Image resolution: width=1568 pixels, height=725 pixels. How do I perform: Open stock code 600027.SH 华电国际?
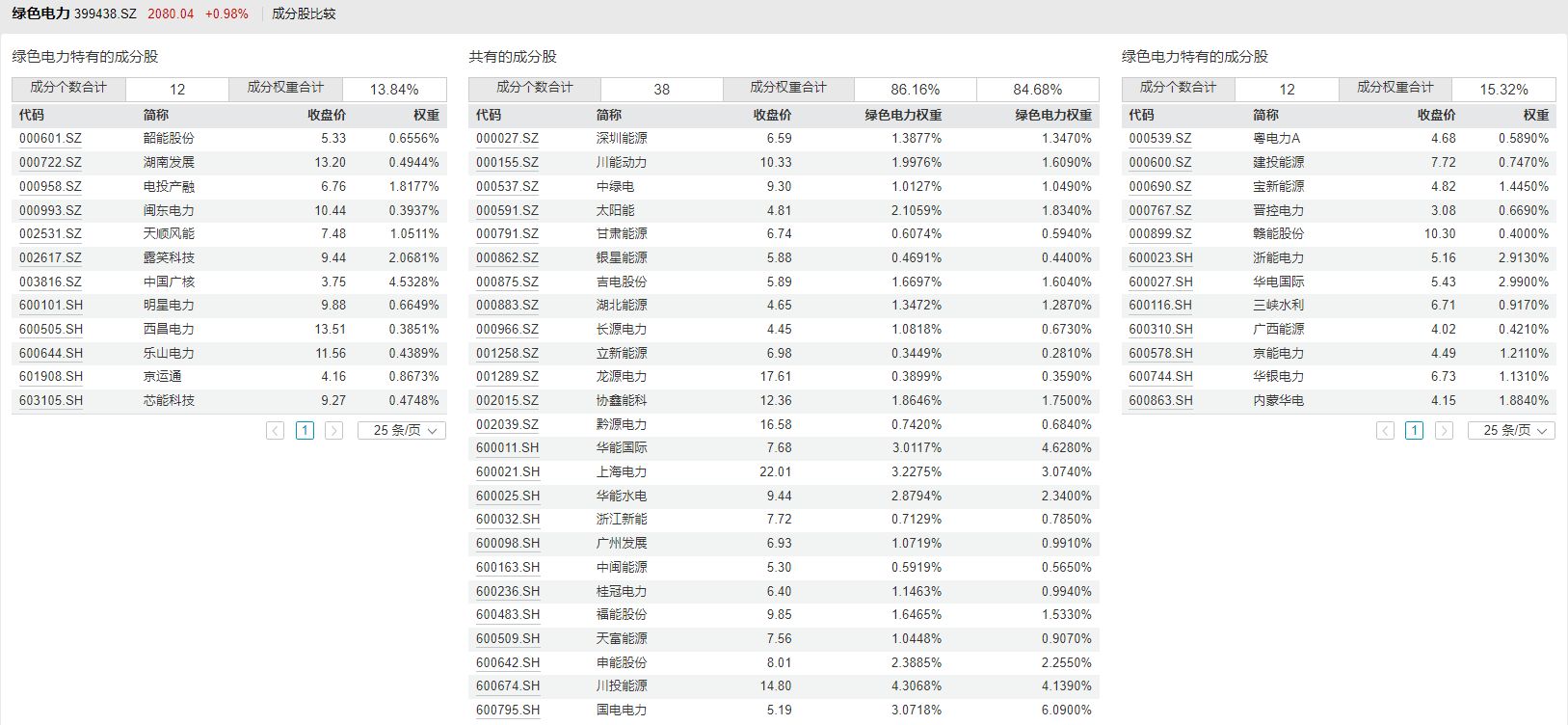tap(1160, 282)
